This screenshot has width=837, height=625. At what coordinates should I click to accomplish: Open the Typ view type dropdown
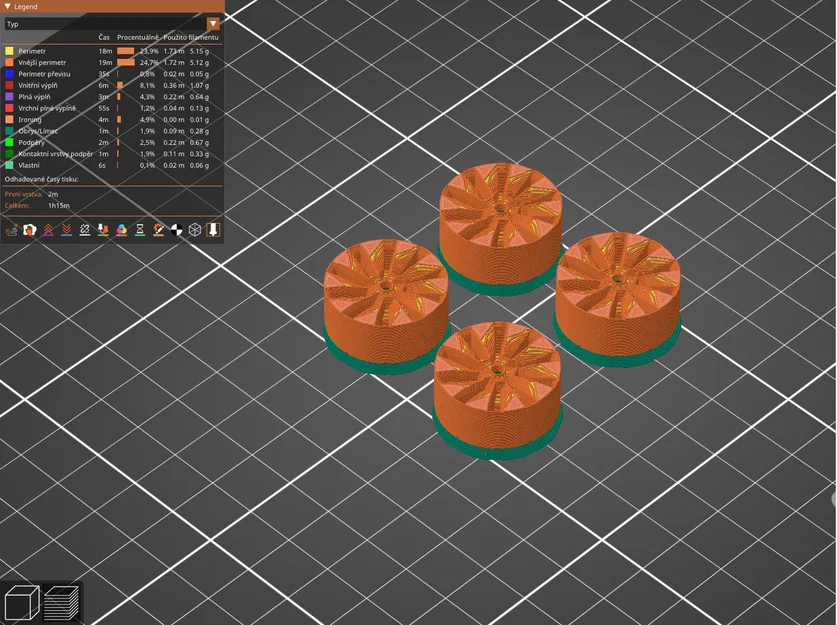coord(112,24)
